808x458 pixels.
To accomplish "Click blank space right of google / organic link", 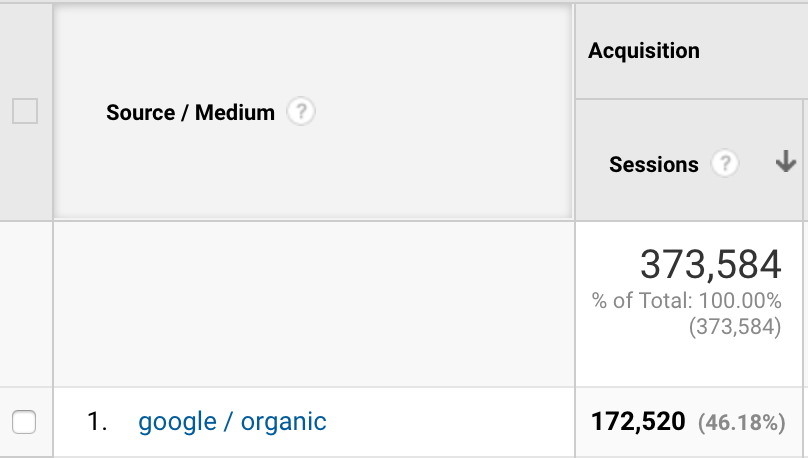I will (x=448, y=422).
